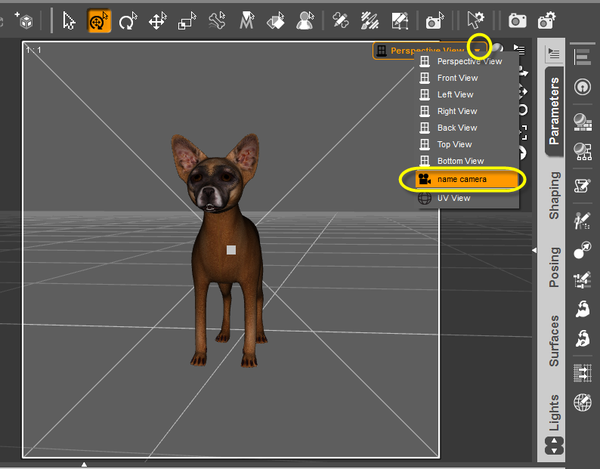Select the Spot Render camera tool

435,21
